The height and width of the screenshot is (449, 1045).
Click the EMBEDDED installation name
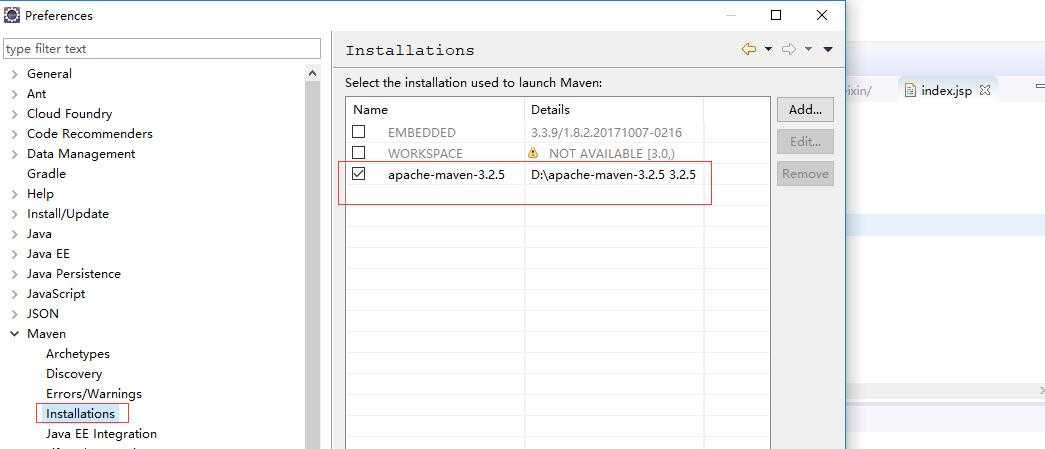tap(422, 133)
